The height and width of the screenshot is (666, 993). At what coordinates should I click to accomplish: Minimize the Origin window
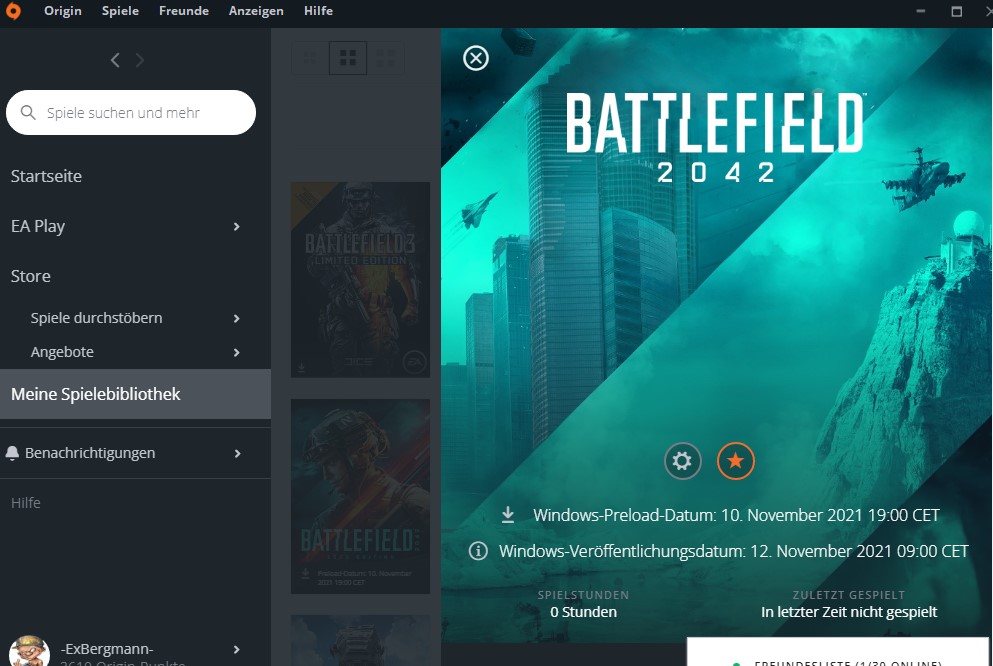click(920, 11)
